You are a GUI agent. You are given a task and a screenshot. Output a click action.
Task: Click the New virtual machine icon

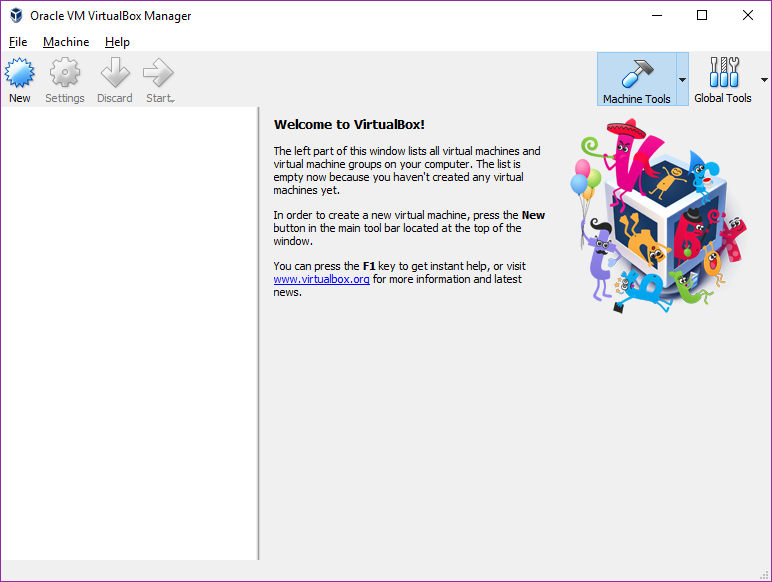tap(20, 72)
